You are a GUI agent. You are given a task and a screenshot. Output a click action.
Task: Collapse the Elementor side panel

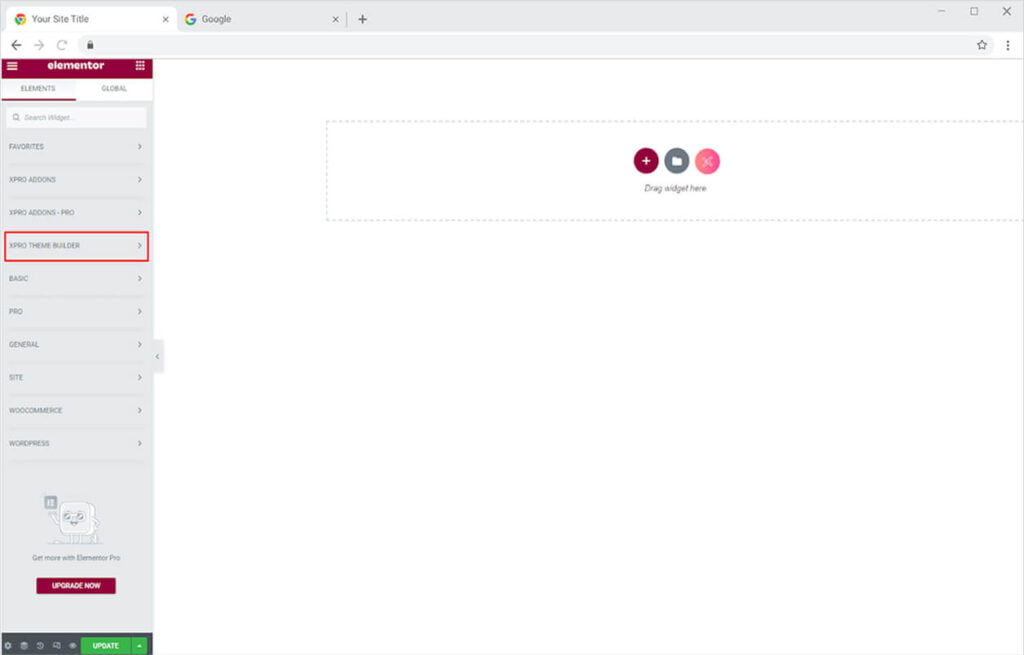point(157,356)
